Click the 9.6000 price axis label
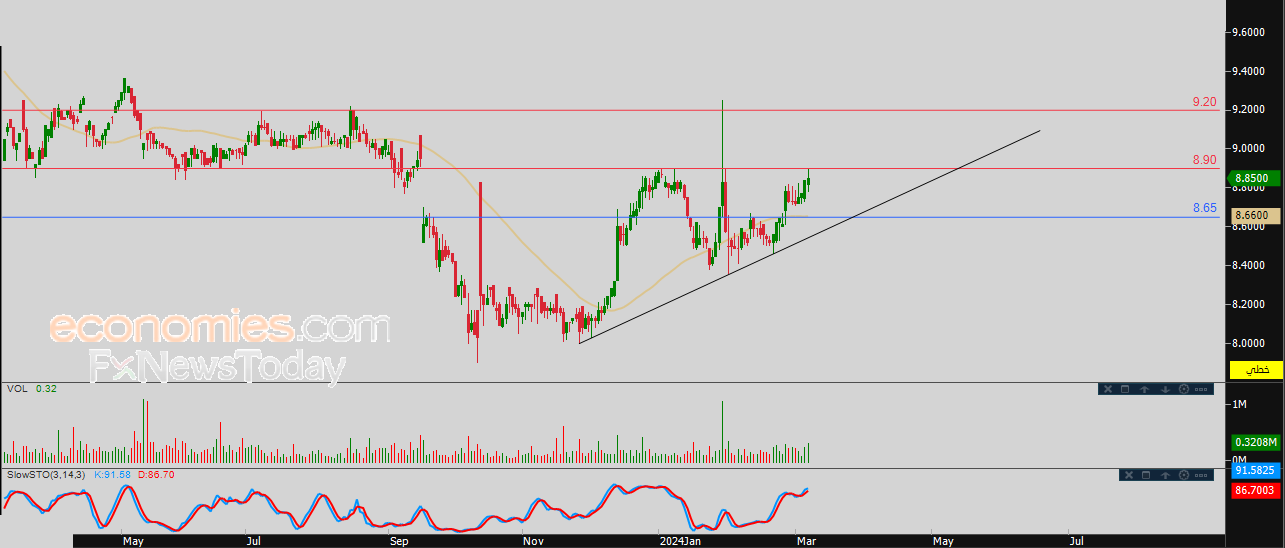The width and height of the screenshot is (1285, 548). [1250, 33]
